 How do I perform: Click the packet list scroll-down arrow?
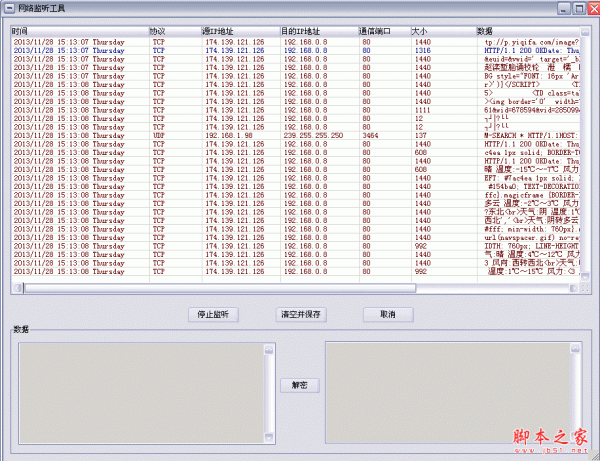(585, 276)
